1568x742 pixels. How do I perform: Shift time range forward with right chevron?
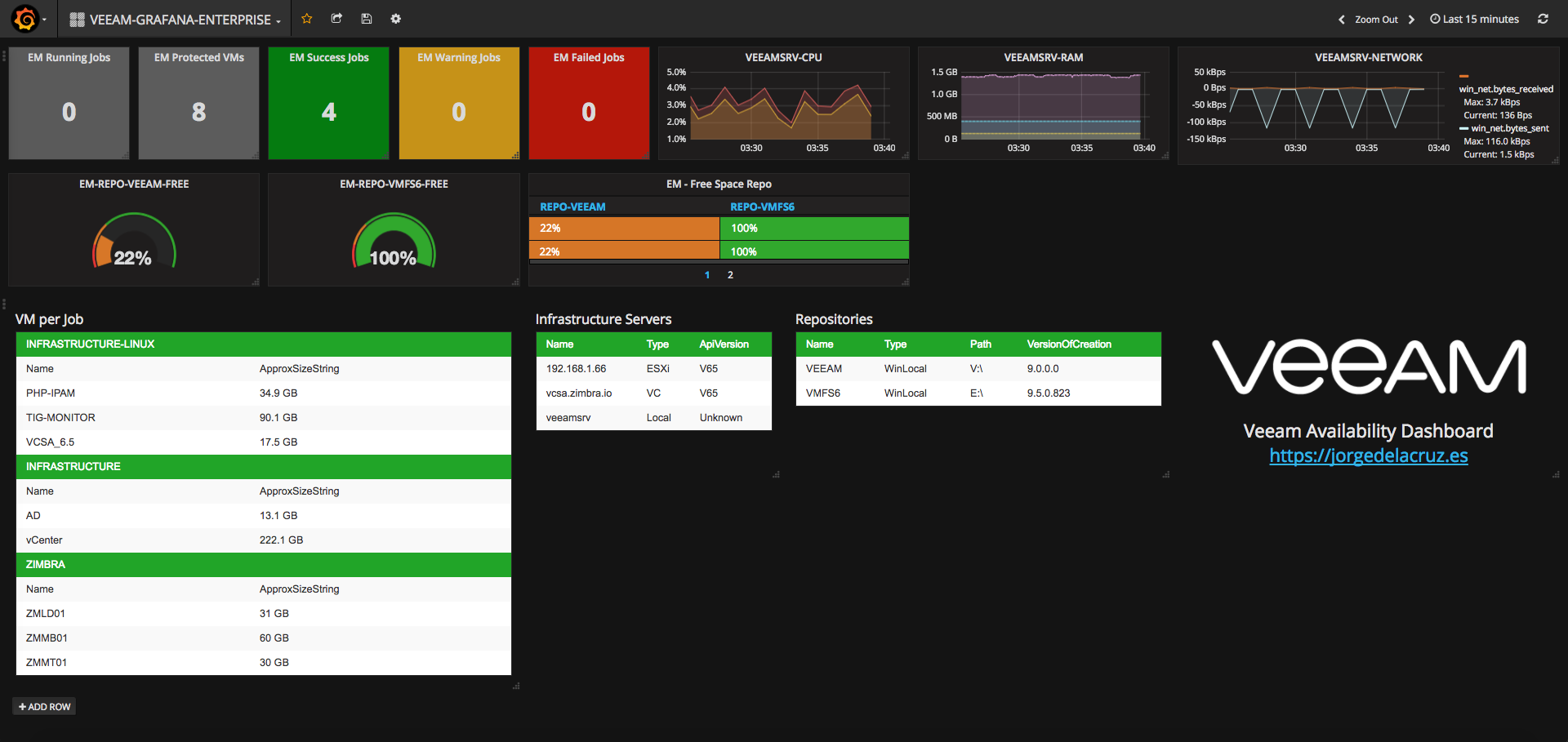tap(1411, 20)
